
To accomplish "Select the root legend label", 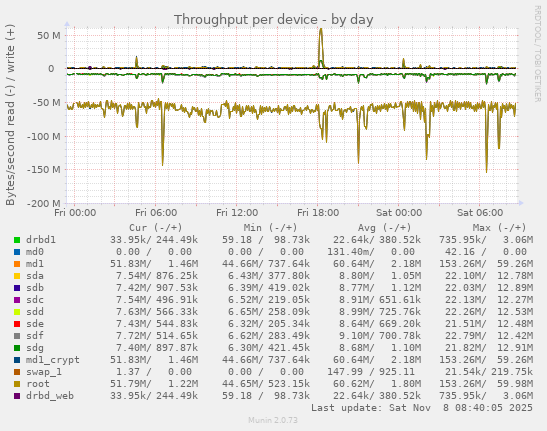I will point(38,384).
